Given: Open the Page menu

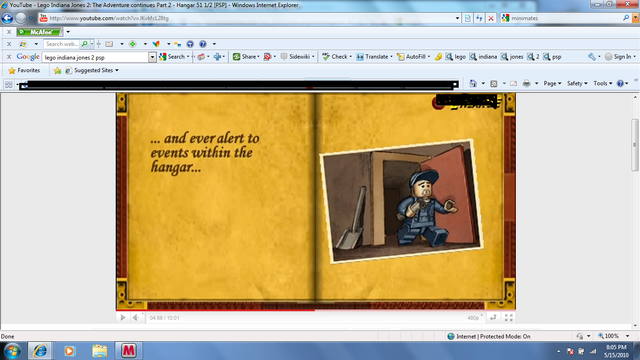Looking at the screenshot, I should 552,83.
